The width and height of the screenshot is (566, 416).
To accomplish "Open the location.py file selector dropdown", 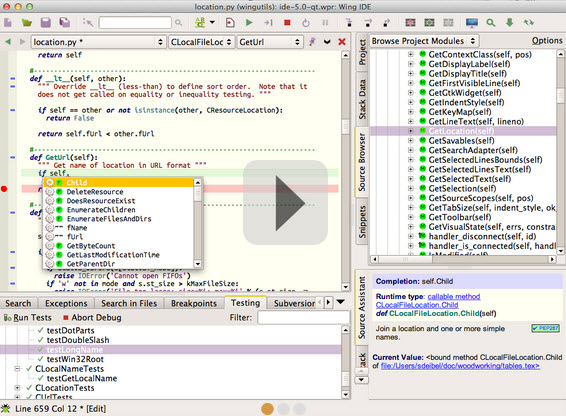I will pyautogui.click(x=99, y=42).
